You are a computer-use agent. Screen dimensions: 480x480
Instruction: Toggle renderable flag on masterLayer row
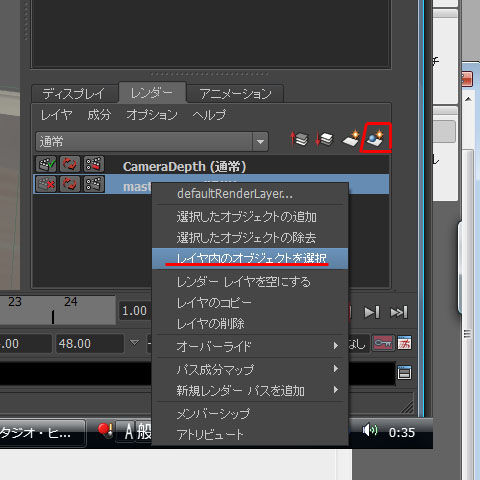pos(46,184)
